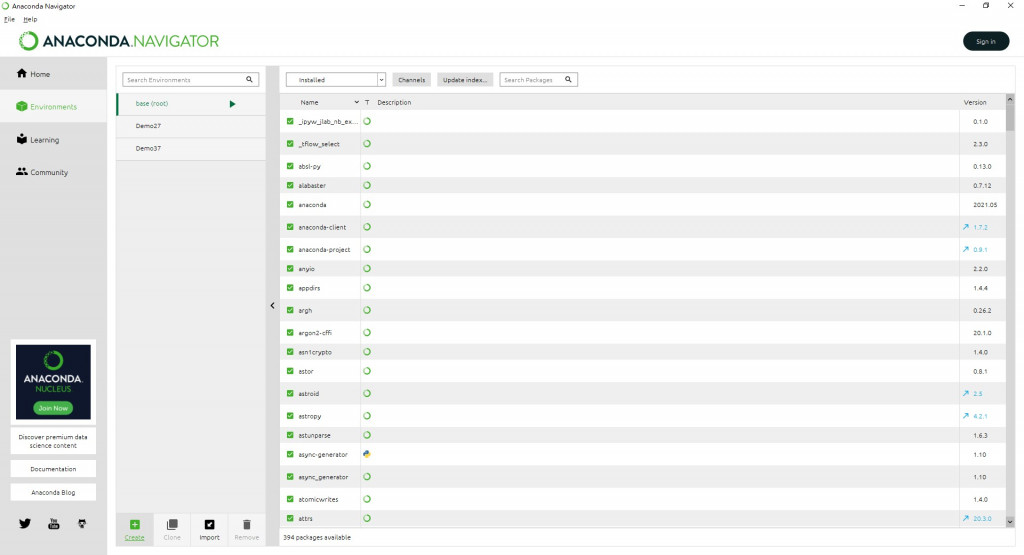The width and height of the screenshot is (1024, 555).
Task: Click search magnifier in Search Packages
Action: 568,80
